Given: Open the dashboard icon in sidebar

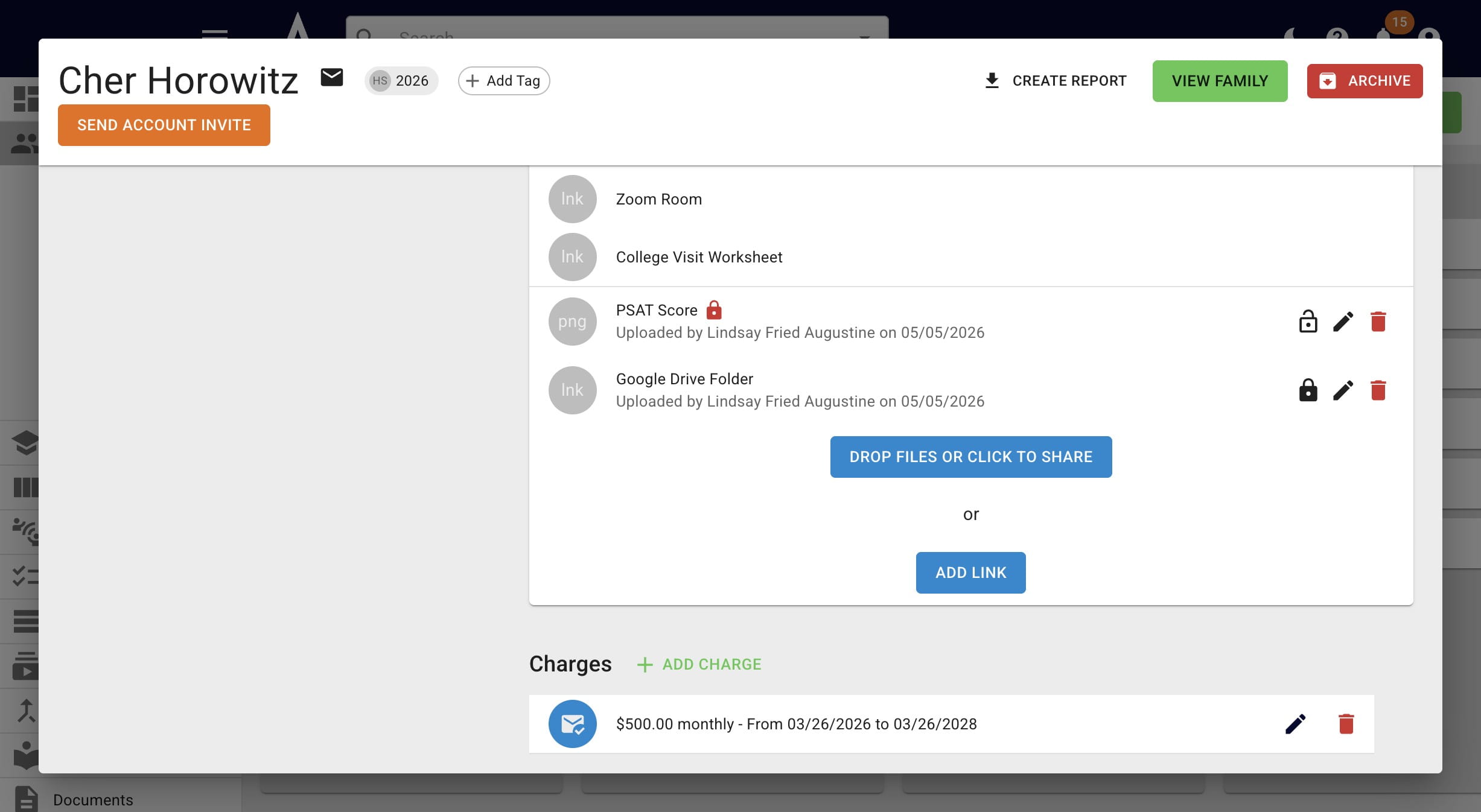Looking at the screenshot, I should 25,99.
